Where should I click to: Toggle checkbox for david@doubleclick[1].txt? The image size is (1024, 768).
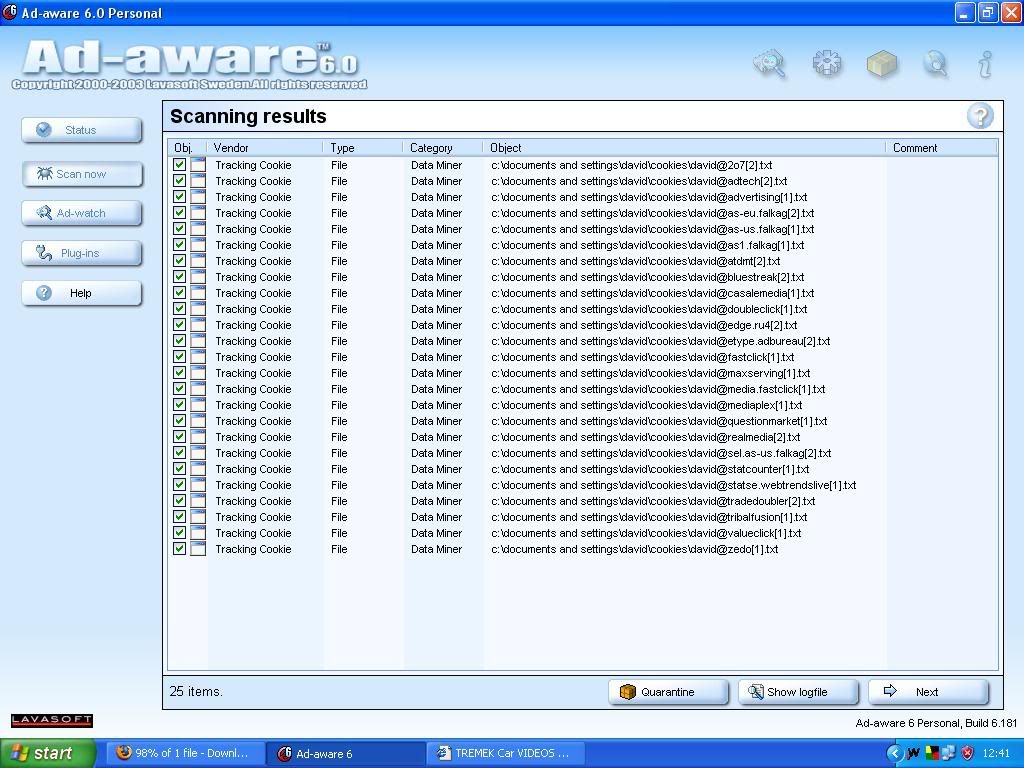(180, 309)
